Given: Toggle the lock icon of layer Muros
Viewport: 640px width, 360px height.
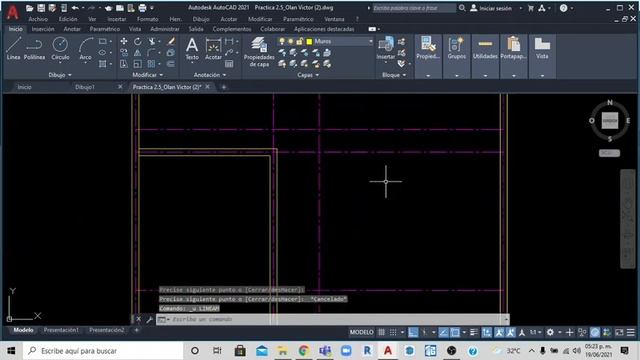Looking at the screenshot, I should [300, 41].
